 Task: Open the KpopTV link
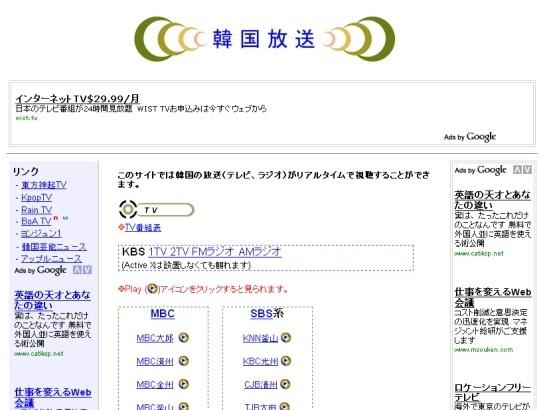pos(36,198)
